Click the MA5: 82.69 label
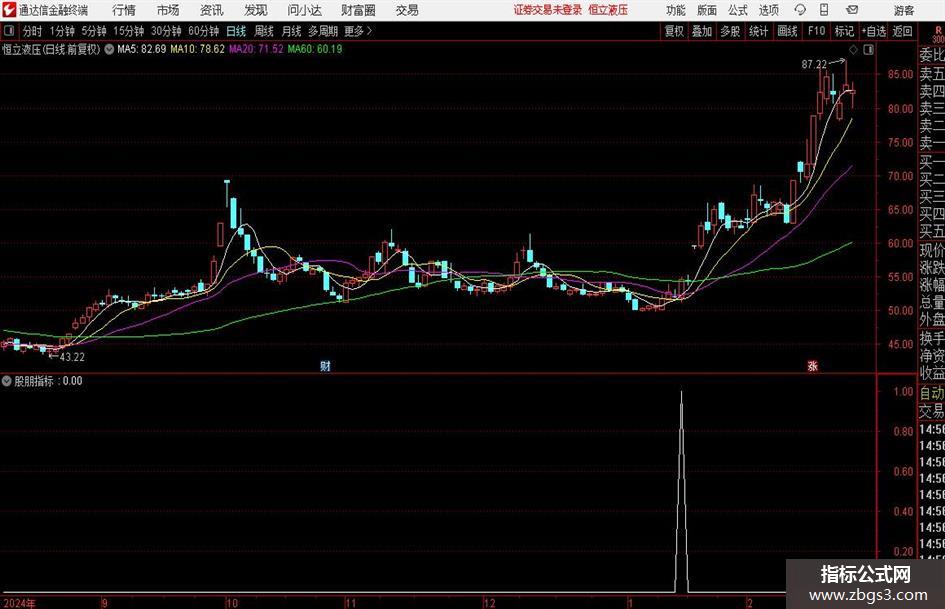The image size is (945, 609). pyautogui.click(x=141, y=49)
